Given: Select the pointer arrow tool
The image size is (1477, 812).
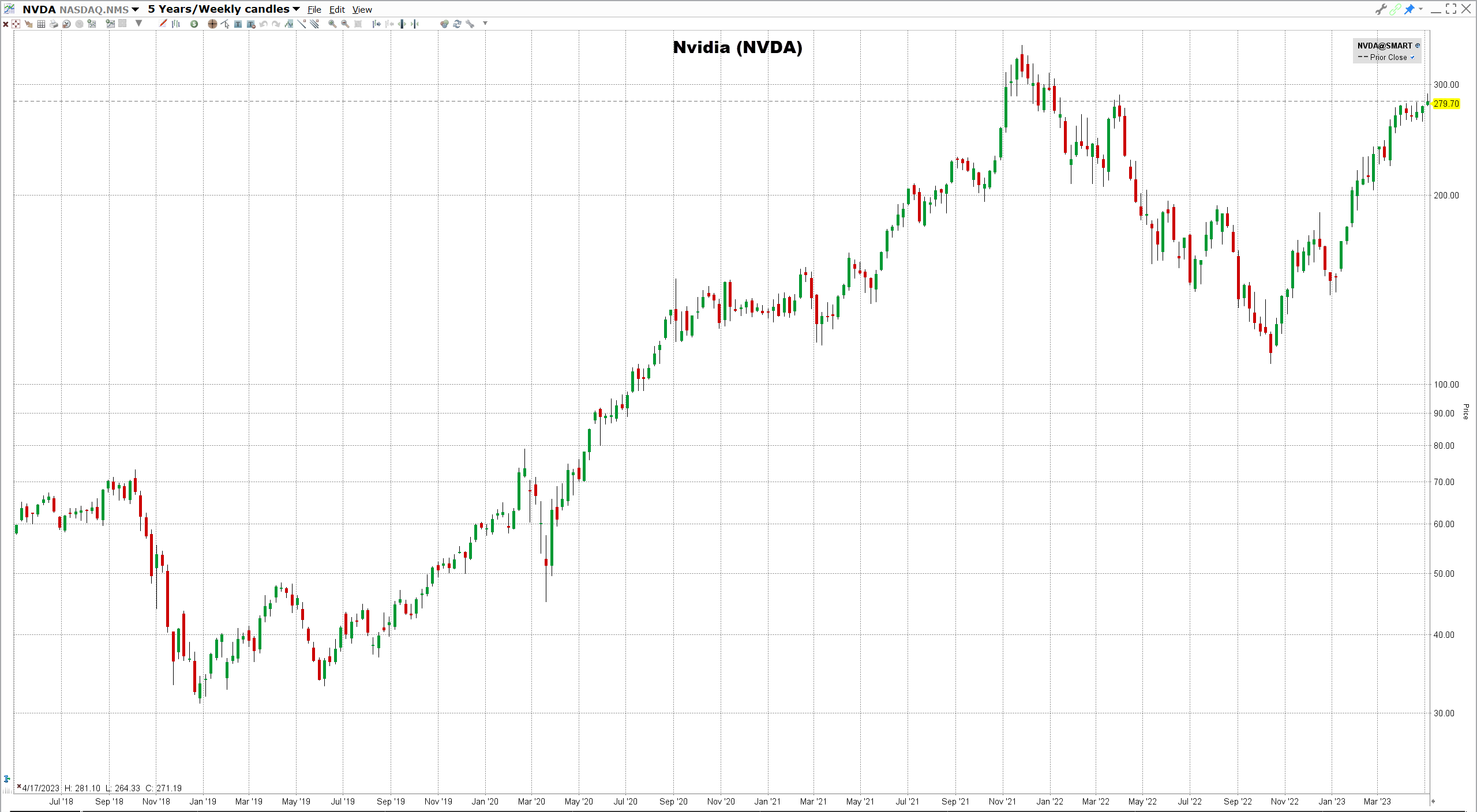Looking at the screenshot, I should pos(225,24).
